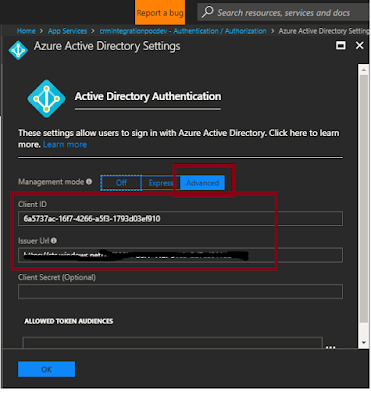Click the scrollbar down arrow

363,343
